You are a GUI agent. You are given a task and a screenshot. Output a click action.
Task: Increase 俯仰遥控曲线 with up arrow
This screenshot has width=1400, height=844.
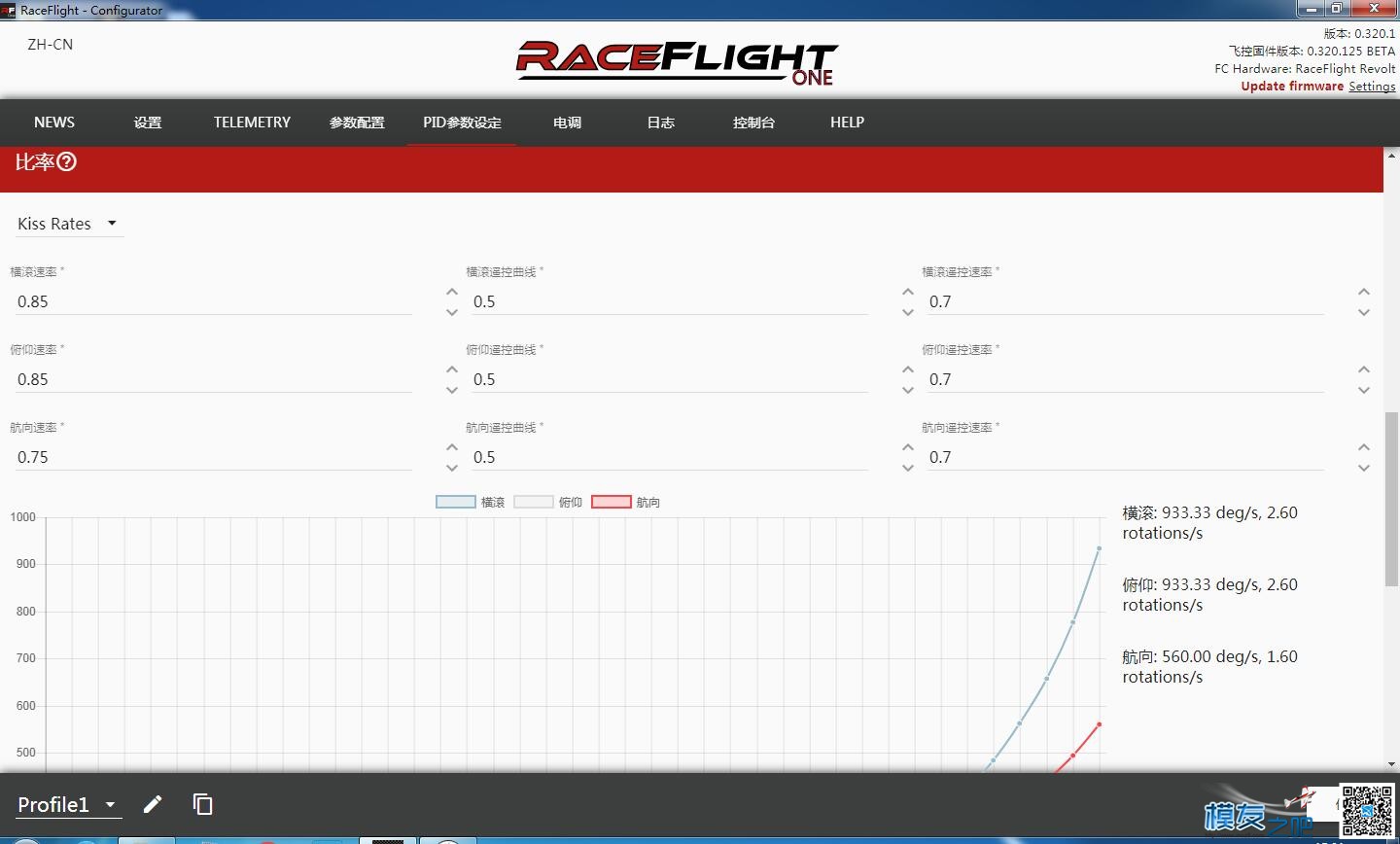(908, 369)
